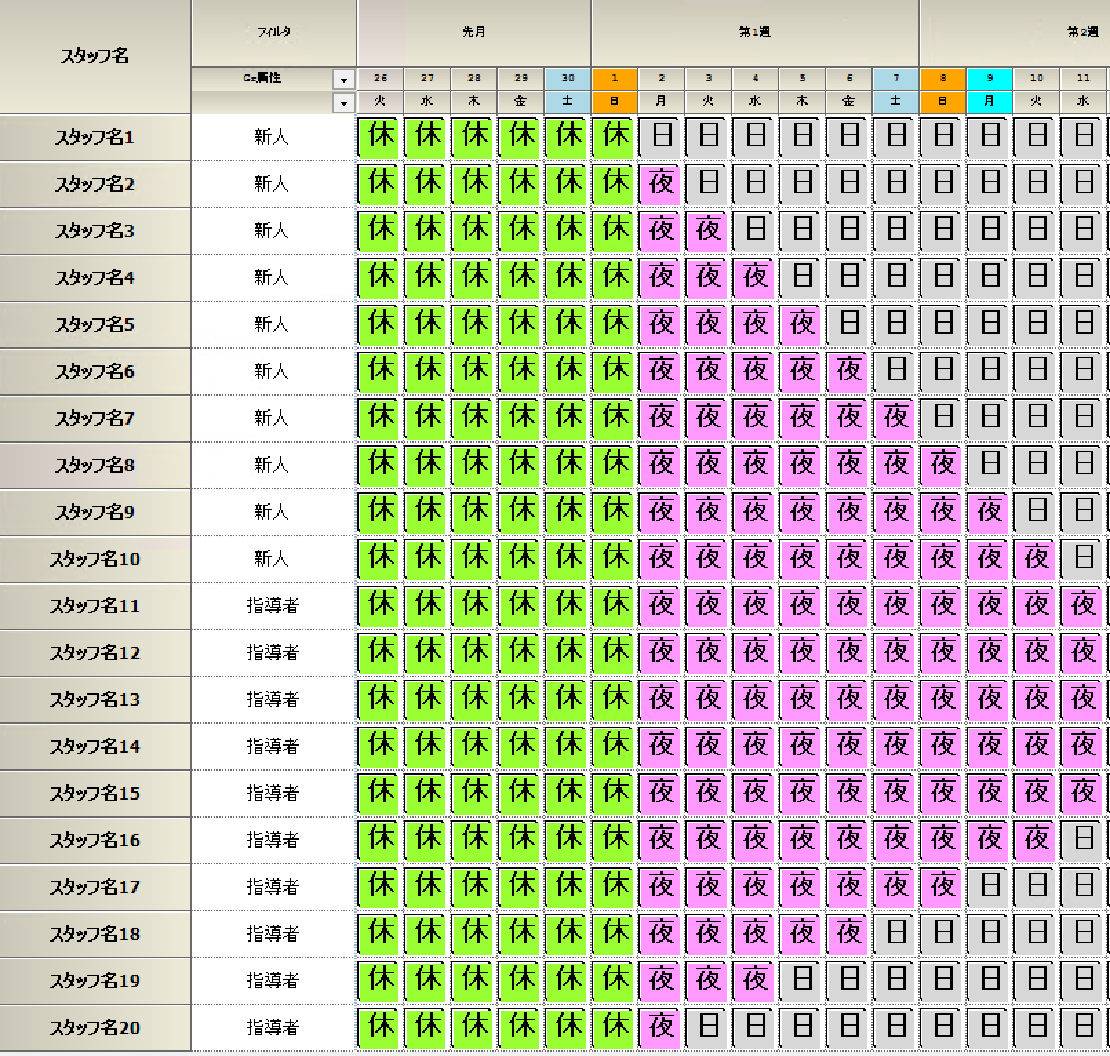Click スタッフ名1 日 shift on date 8
This screenshot has width=1110, height=1056.
[x=942, y=137]
